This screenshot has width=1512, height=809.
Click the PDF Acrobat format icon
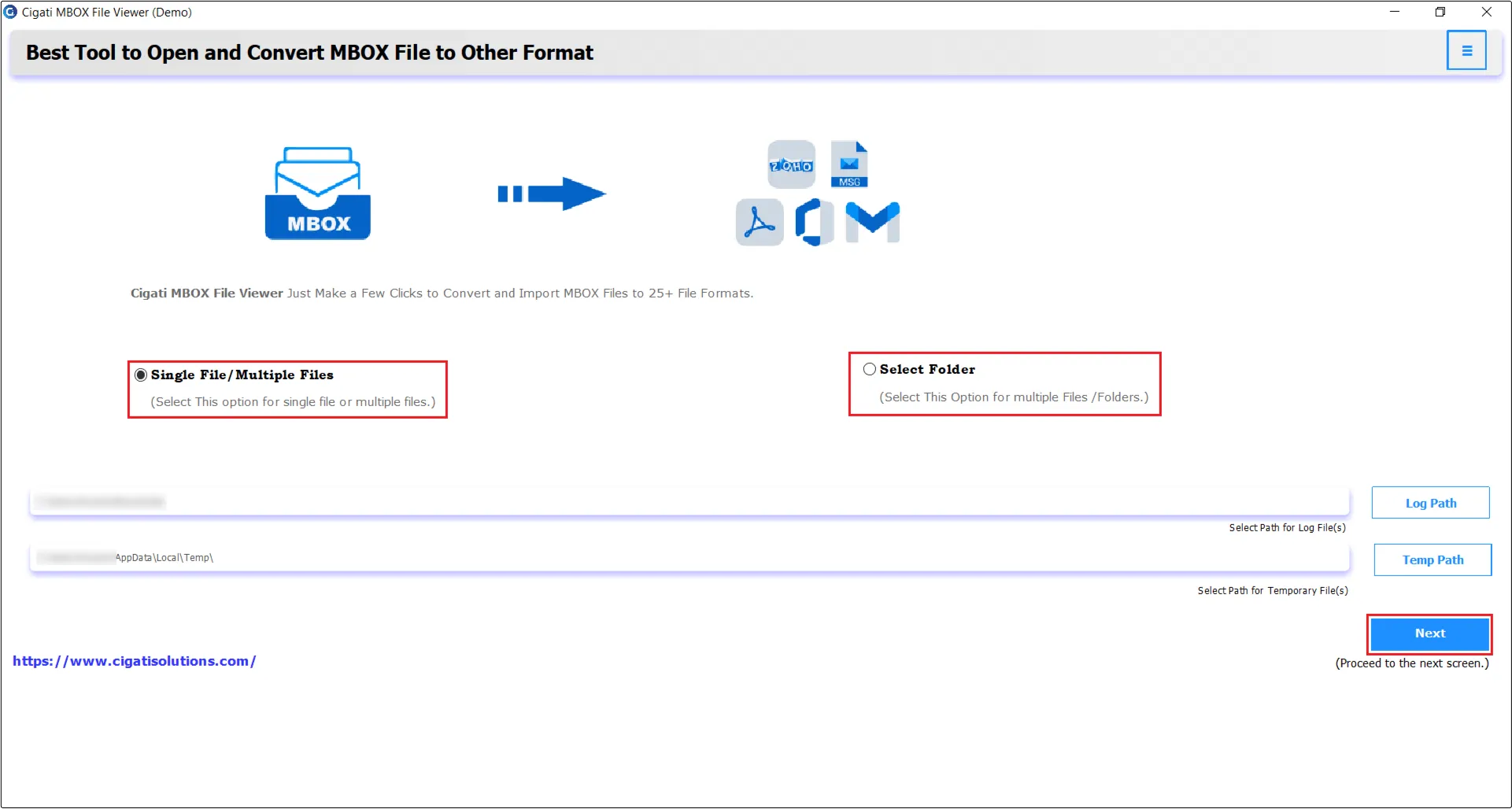(x=760, y=222)
